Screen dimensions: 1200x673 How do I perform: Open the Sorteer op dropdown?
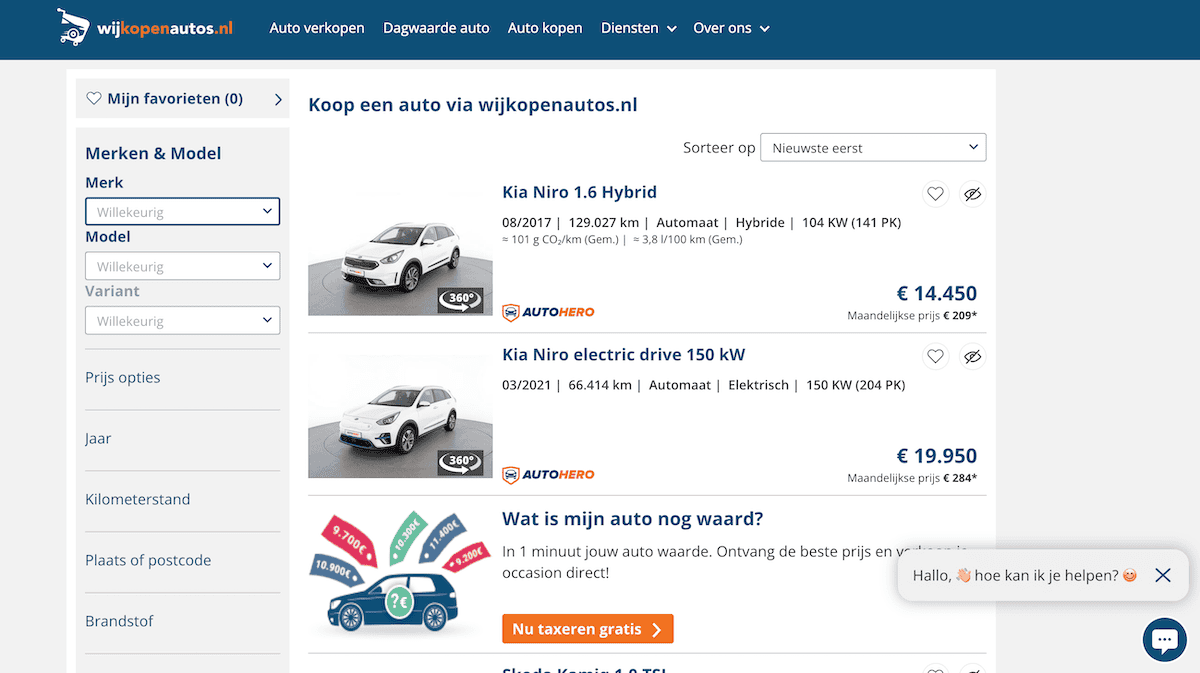873,148
